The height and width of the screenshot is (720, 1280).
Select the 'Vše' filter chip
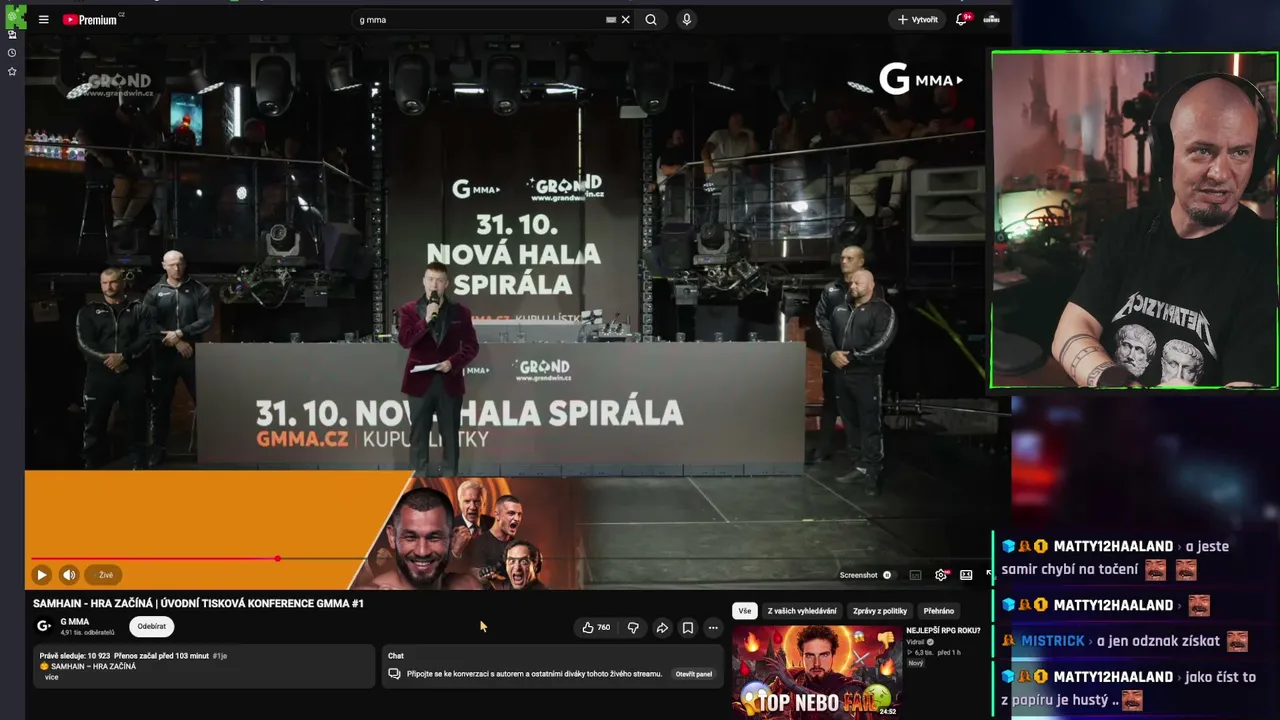coord(744,611)
